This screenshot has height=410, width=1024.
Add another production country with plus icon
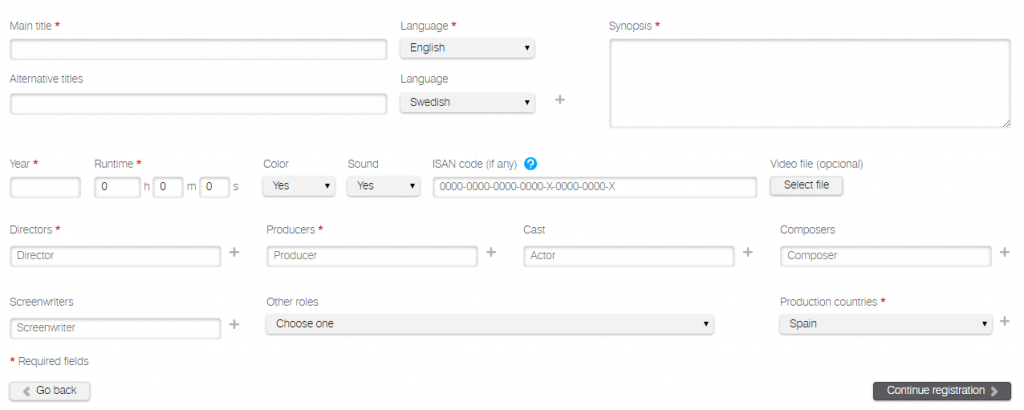[x=1004, y=321]
